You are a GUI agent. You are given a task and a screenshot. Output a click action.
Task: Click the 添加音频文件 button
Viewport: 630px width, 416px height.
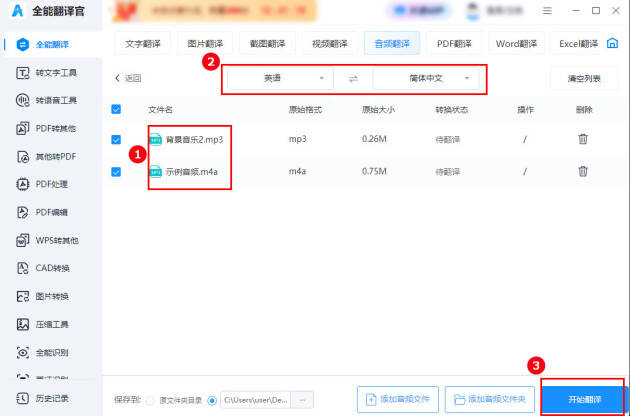click(x=398, y=399)
